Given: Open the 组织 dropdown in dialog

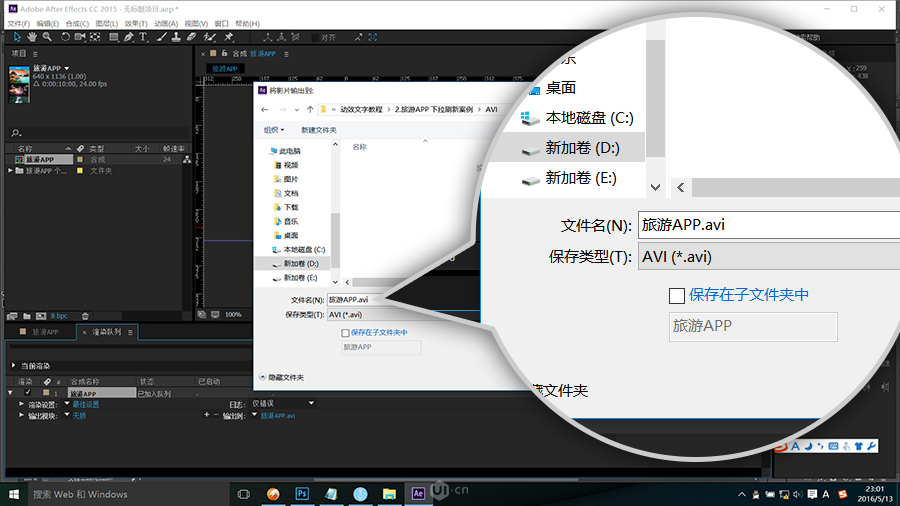Looking at the screenshot, I should point(274,129).
